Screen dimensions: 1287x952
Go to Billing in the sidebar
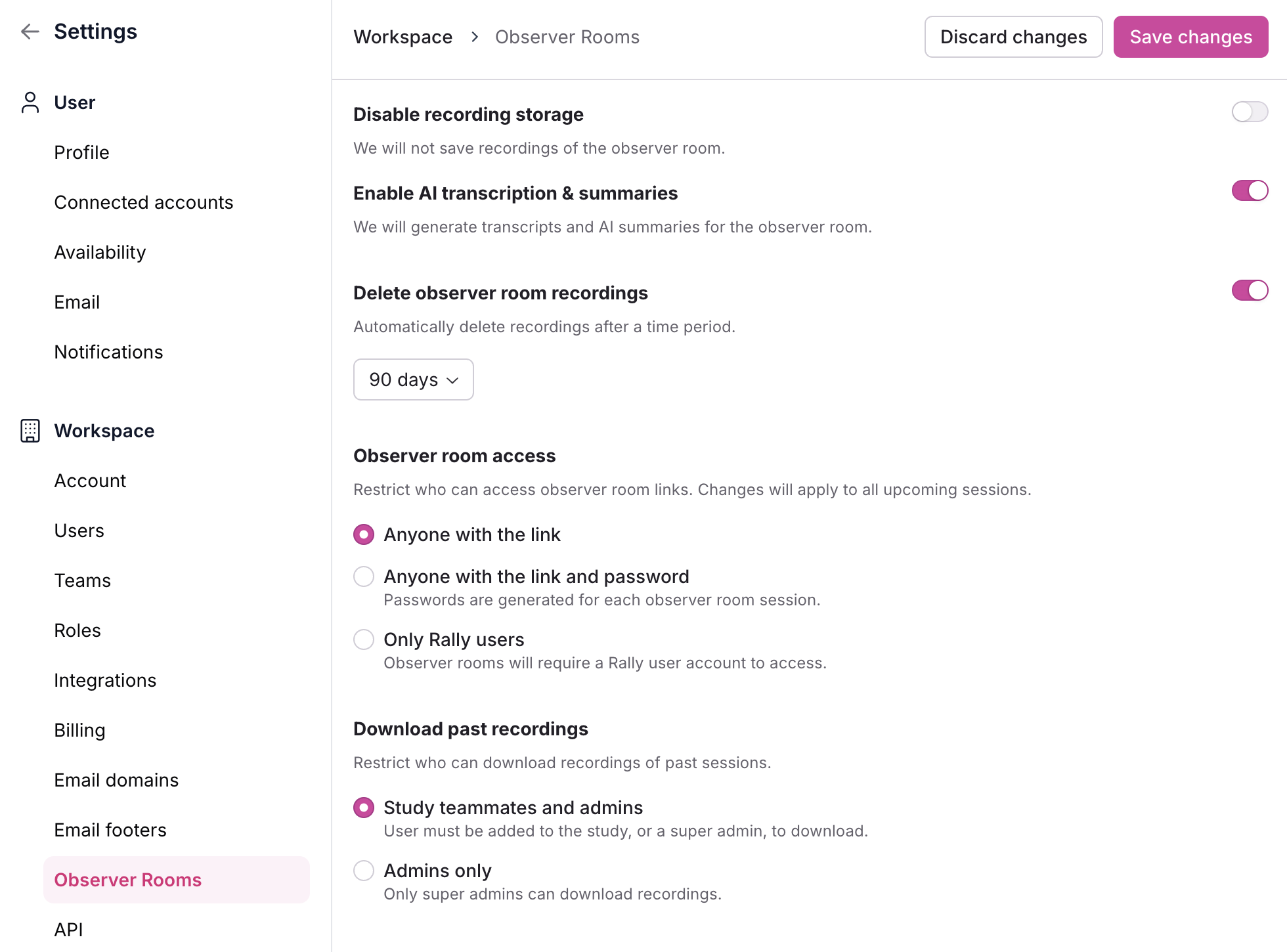79,730
